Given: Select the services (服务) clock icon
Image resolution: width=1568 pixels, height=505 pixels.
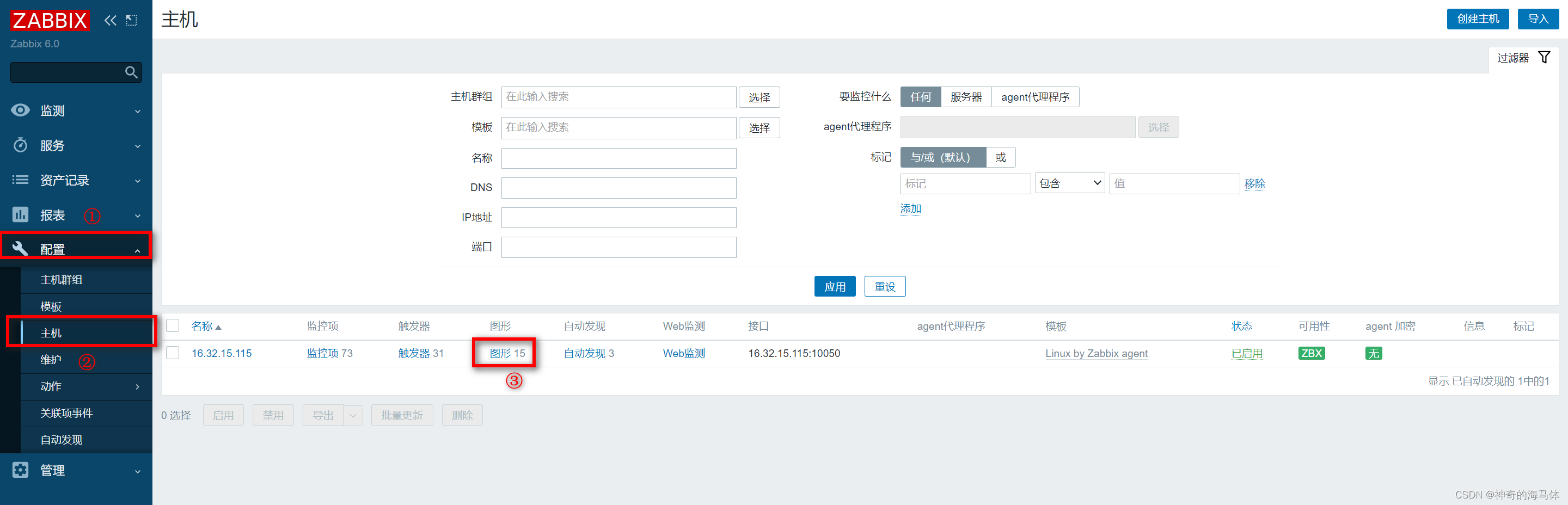Looking at the screenshot, I should point(20,145).
